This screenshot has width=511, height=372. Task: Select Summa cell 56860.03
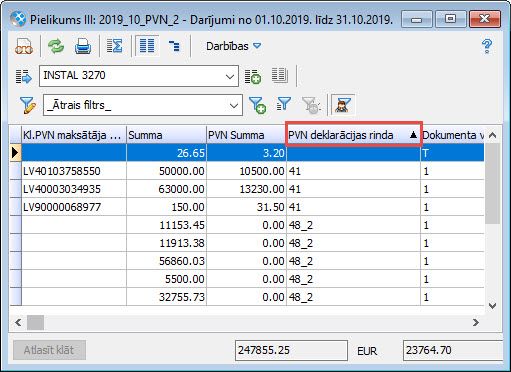[166, 261]
